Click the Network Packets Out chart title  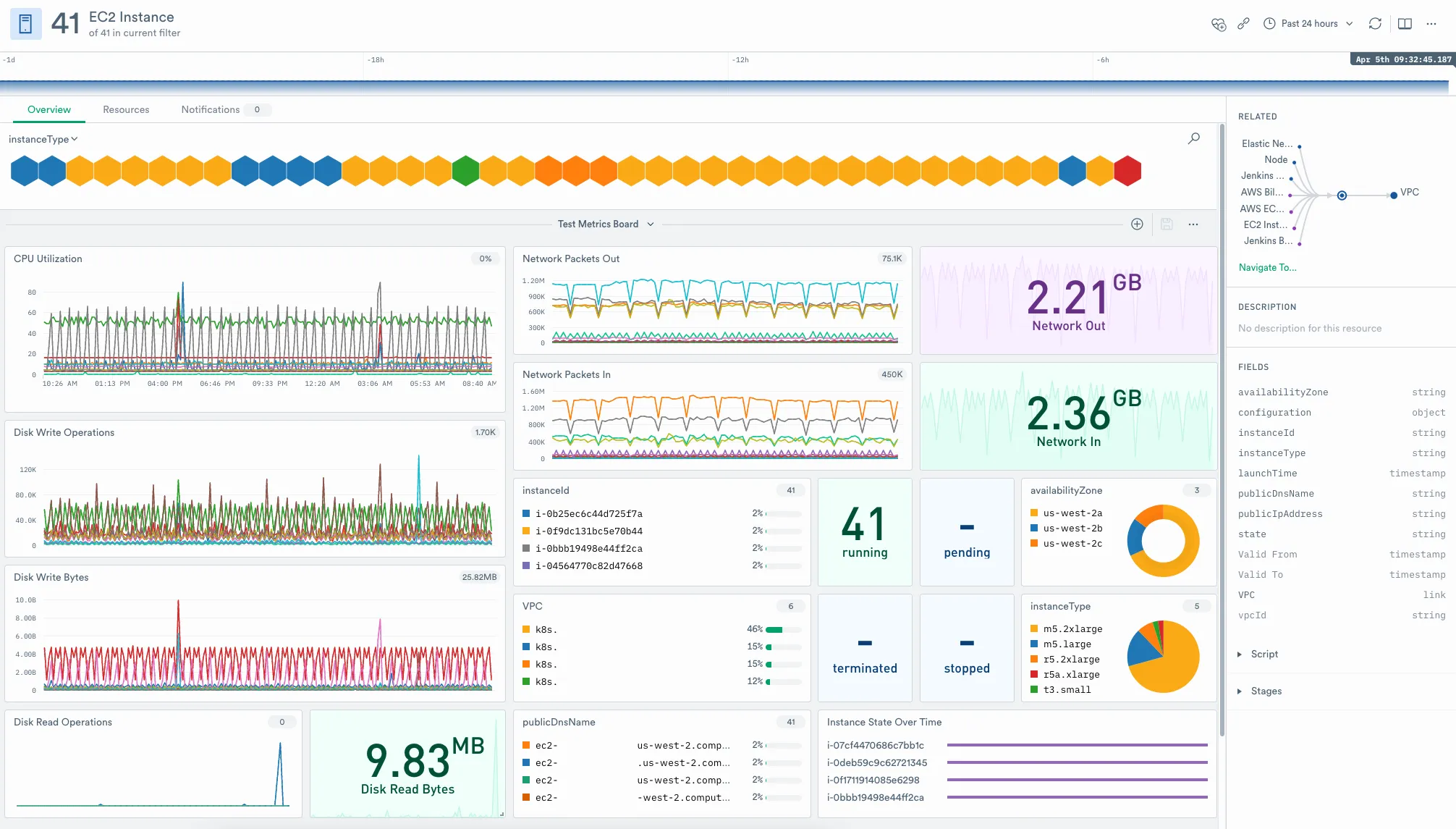pos(571,259)
